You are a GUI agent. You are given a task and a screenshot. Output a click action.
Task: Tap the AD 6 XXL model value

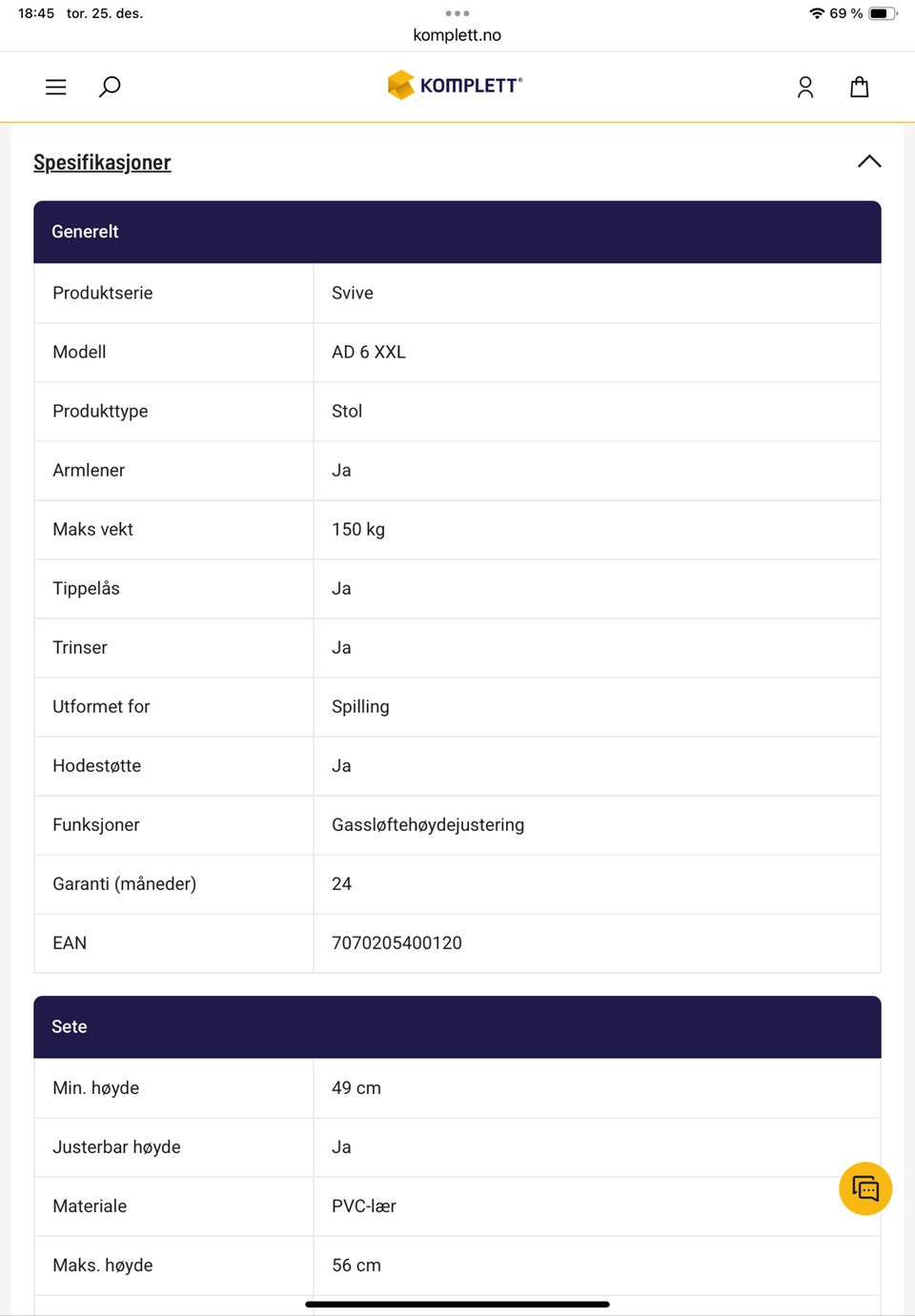(369, 352)
